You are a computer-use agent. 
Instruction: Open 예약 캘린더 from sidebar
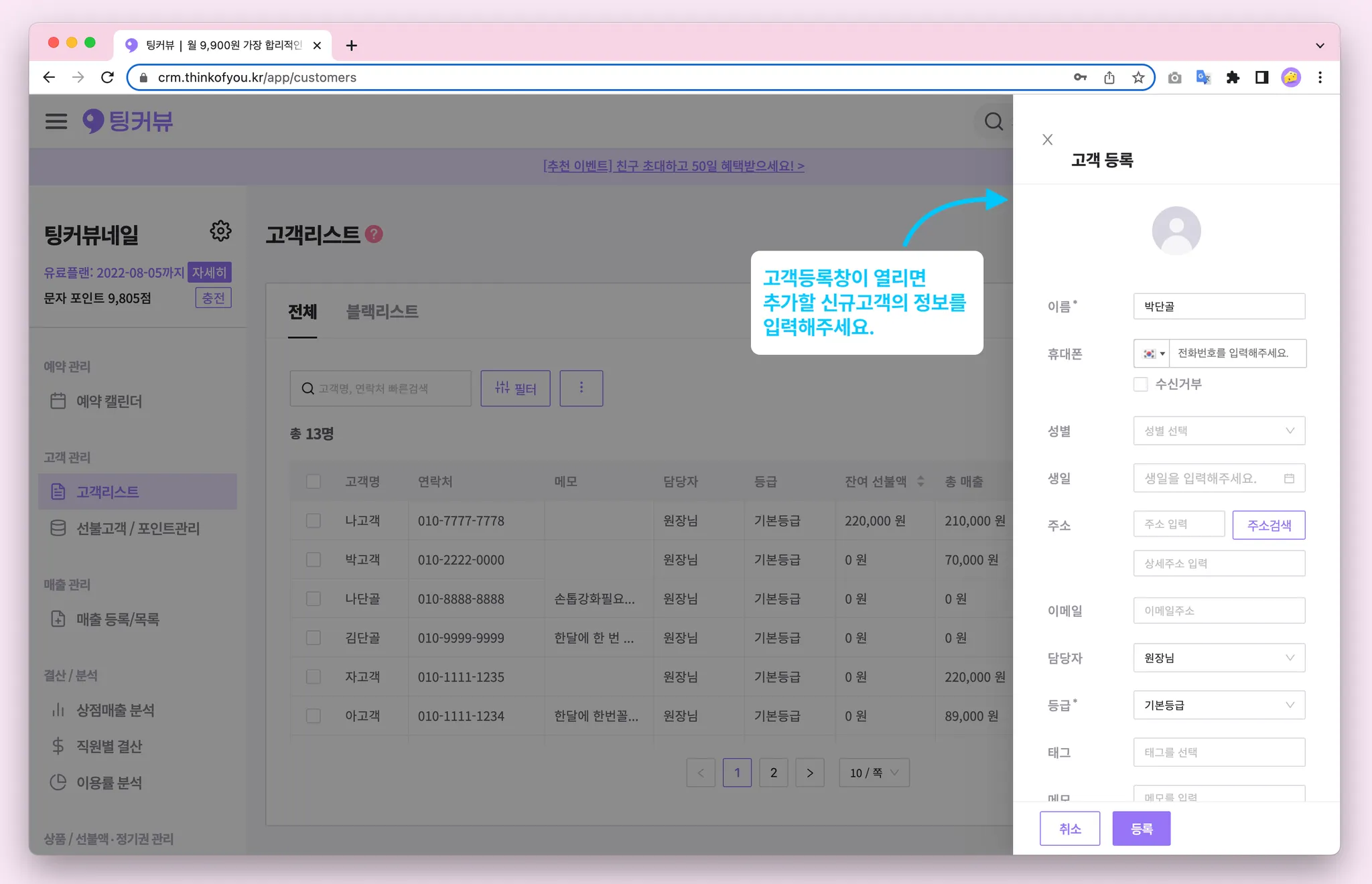tap(109, 401)
